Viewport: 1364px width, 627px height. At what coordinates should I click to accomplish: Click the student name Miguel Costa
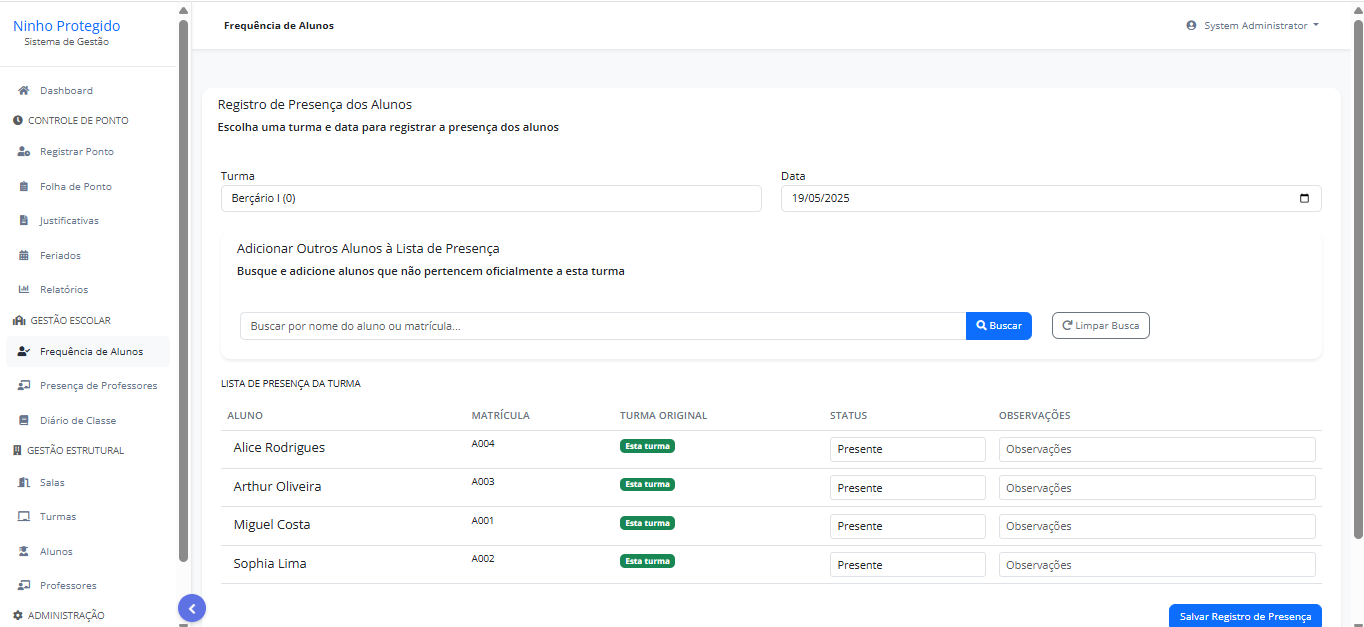pos(272,525)
